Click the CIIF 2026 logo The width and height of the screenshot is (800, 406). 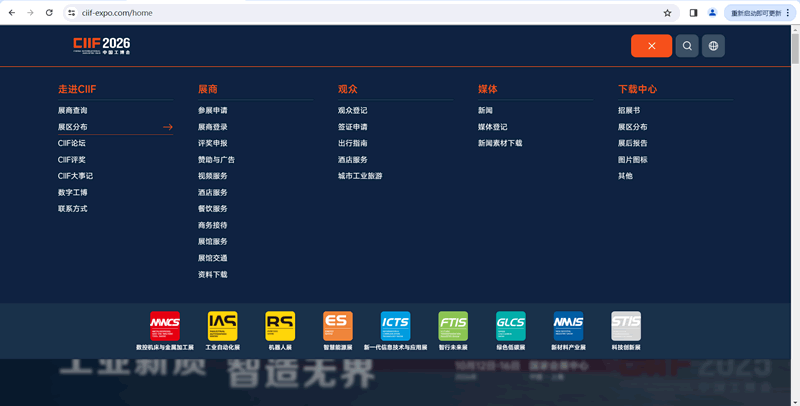(101, 45)
